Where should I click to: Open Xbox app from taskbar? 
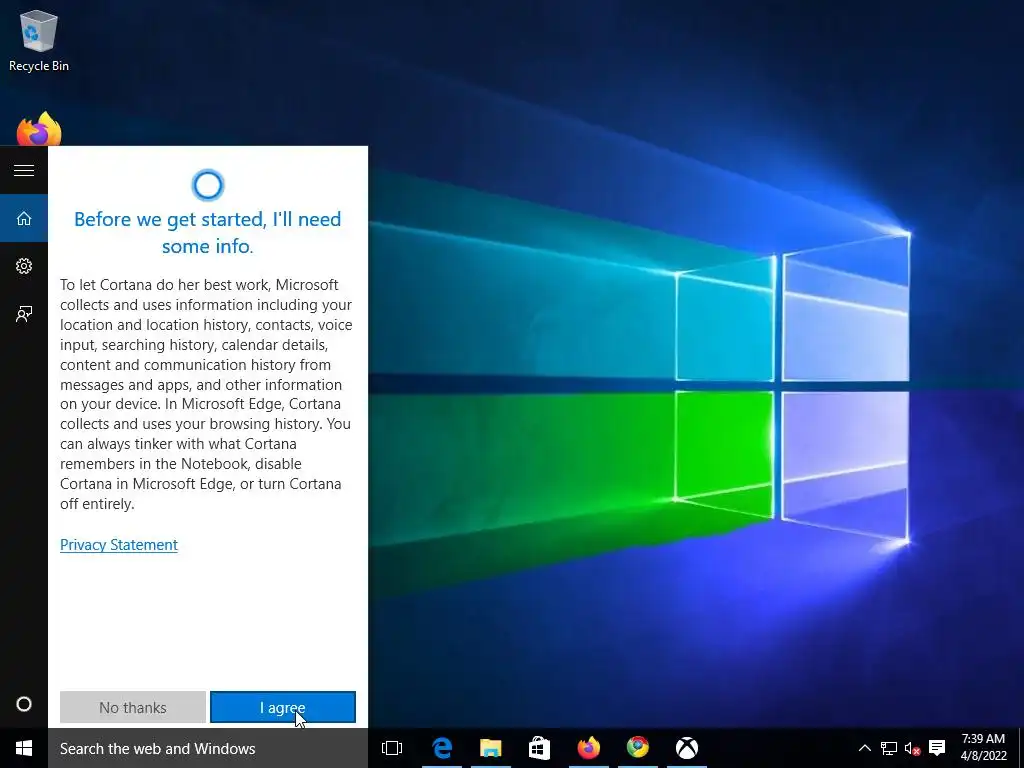tap(686, 748)
